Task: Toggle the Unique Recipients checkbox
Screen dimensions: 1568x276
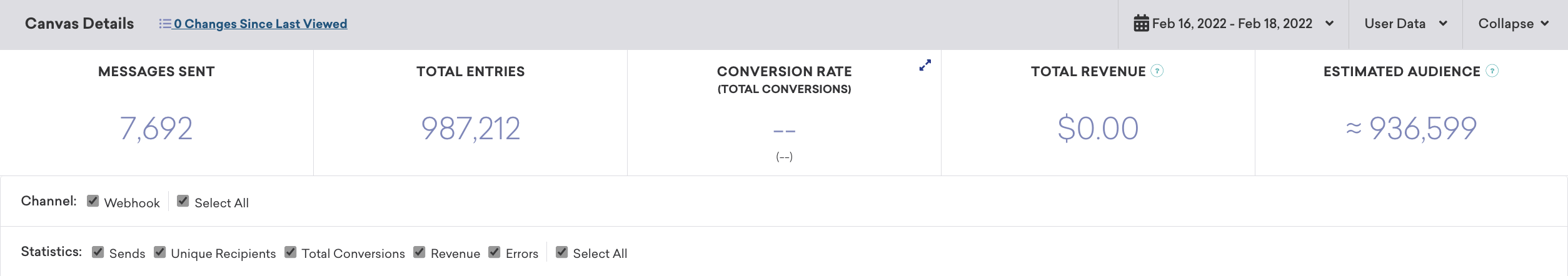Action: [x=160, y=252]
